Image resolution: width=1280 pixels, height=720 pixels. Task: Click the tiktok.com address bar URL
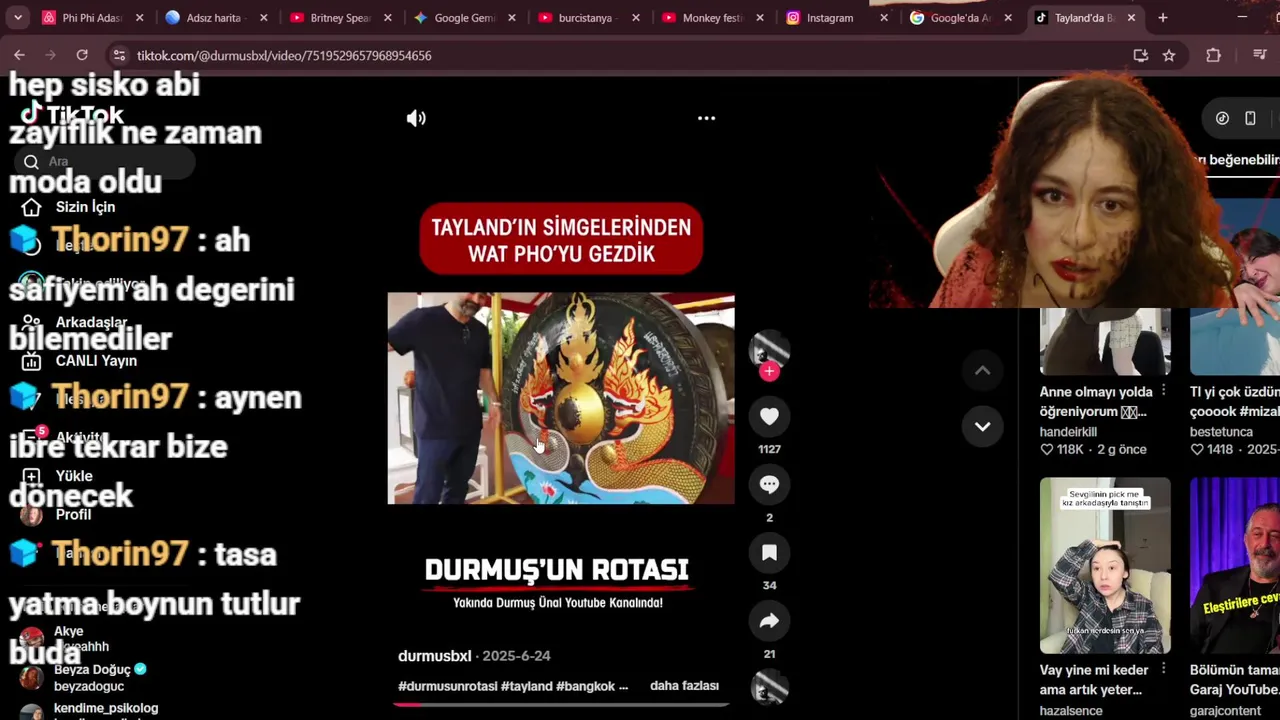click(x=284, y=56)
